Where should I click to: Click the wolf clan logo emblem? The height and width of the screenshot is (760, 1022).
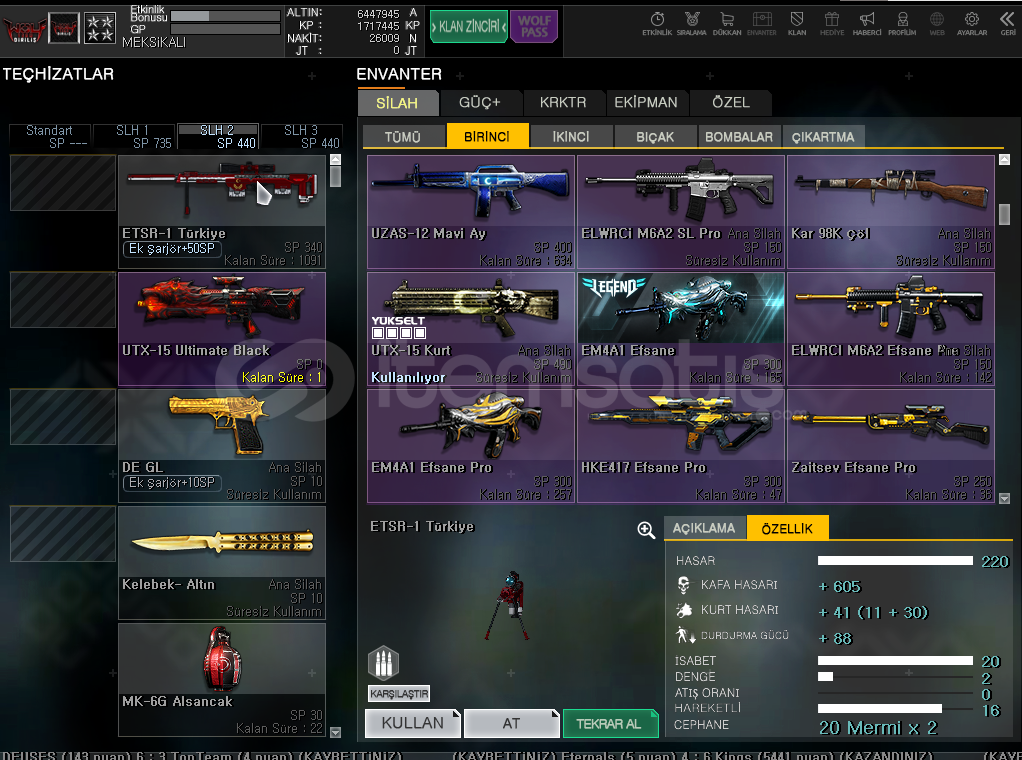click(25, 29)
